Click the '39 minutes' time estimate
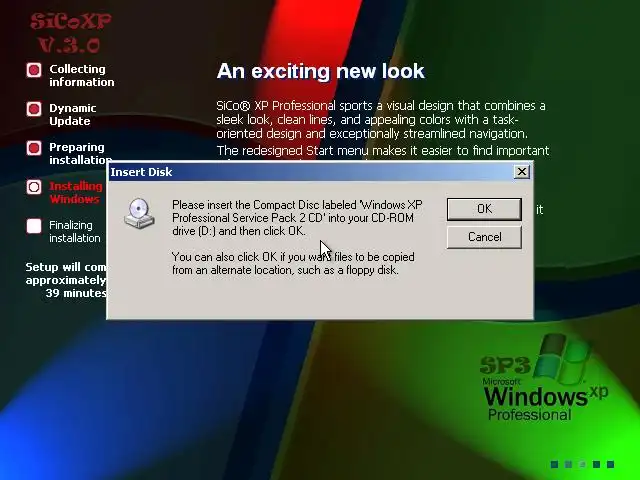 [x=76, y=293]
